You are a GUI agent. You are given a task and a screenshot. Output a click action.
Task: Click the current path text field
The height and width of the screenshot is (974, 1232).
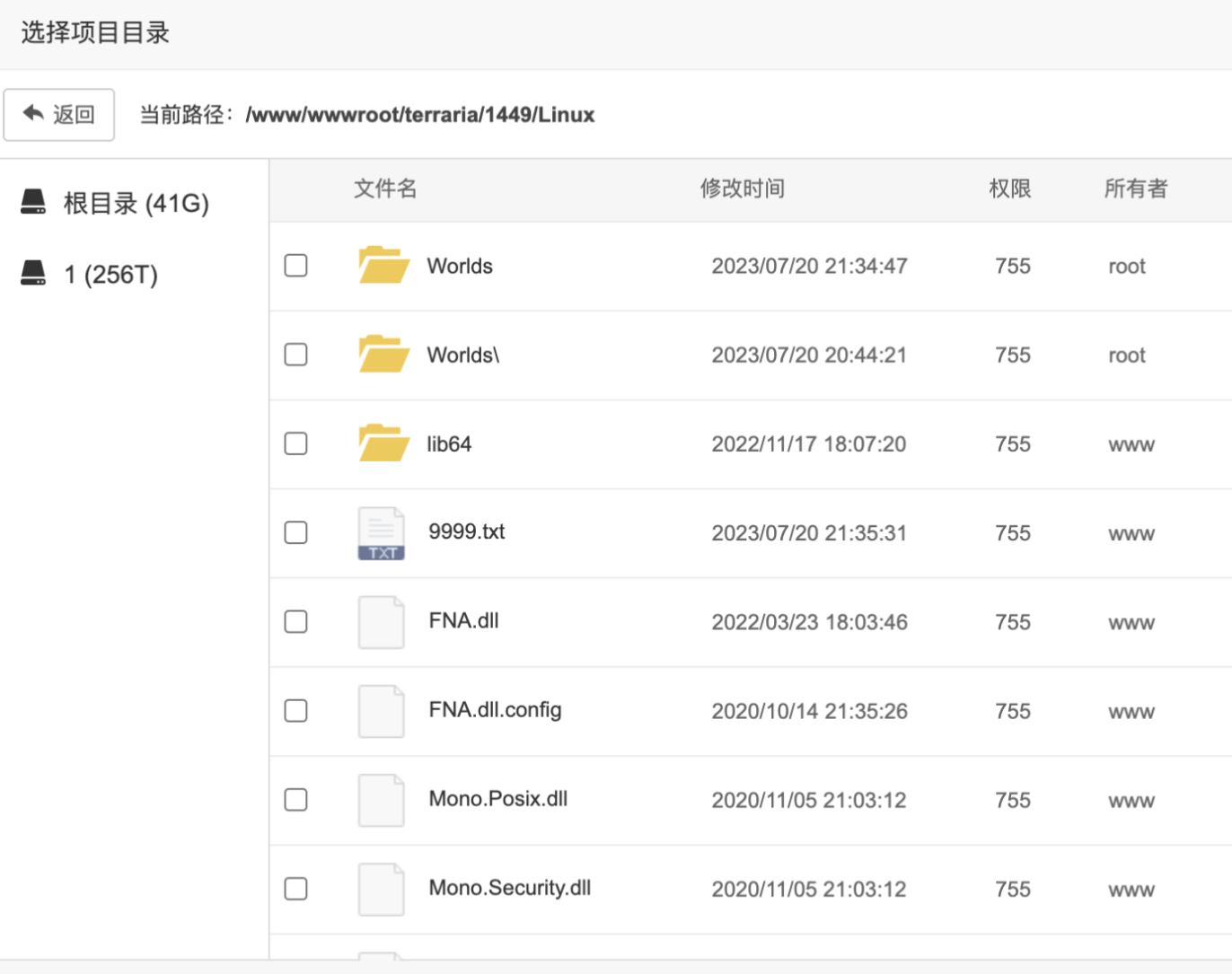pos(420,115)
